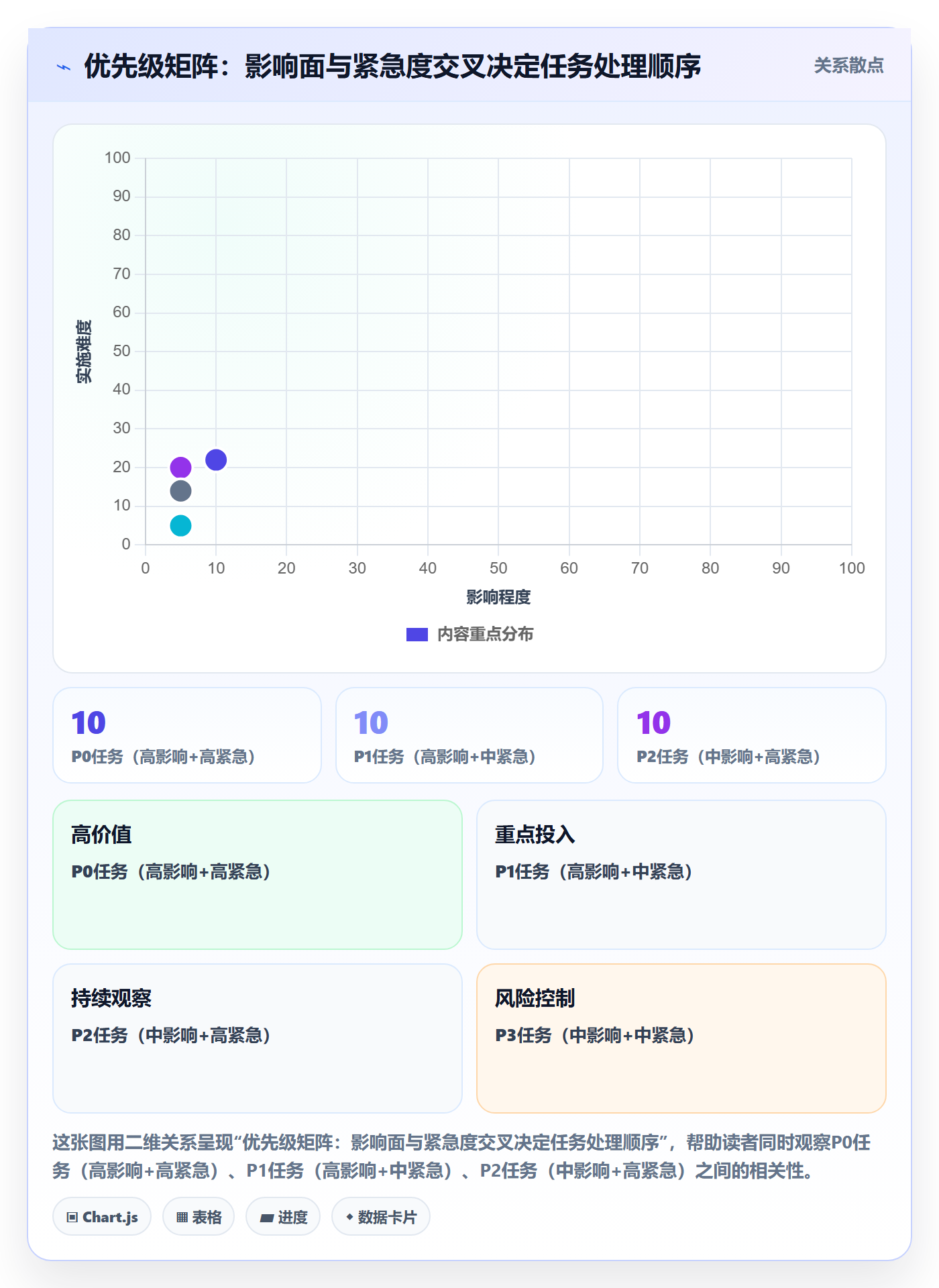This screenshot has height=1288, width=939.
Task: Click the heading 优先级矩阵：影响面与紧急度交叉决定任务处理顺序
Action: [392, 66]
